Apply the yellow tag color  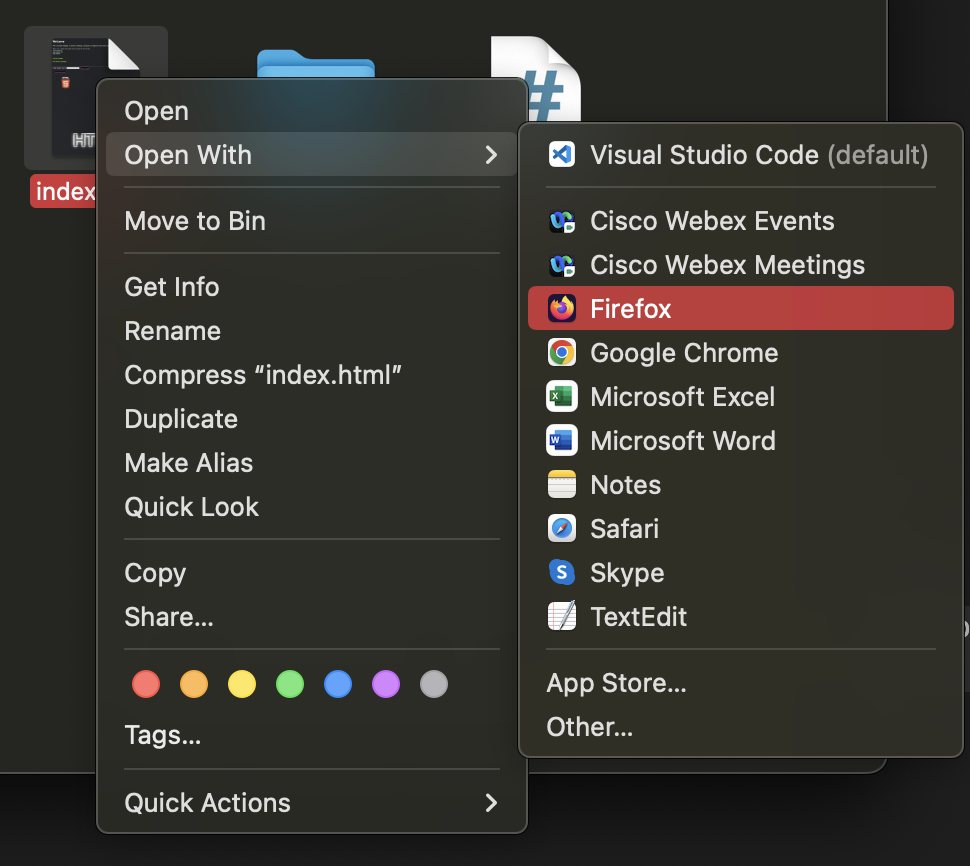tap(242, 684)
